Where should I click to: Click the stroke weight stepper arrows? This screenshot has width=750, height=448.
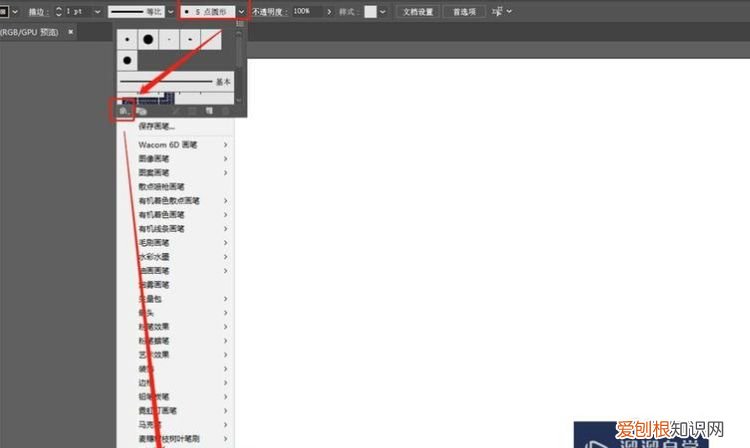pos(58,11)
